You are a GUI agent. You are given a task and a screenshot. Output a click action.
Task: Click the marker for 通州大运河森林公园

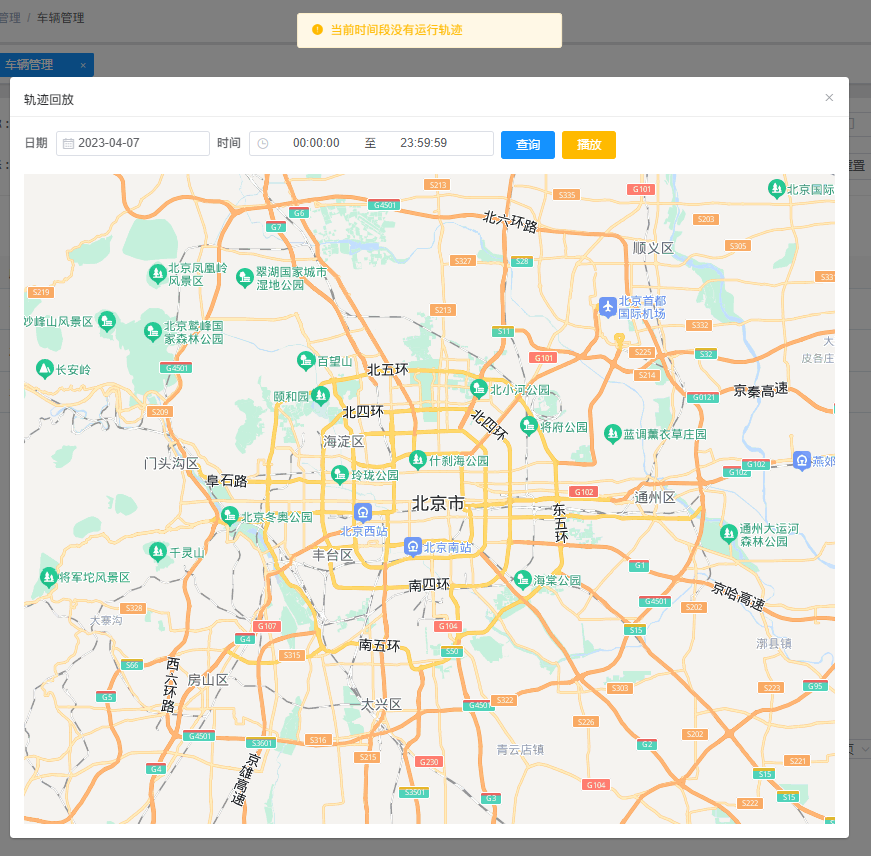pos(728,533)
